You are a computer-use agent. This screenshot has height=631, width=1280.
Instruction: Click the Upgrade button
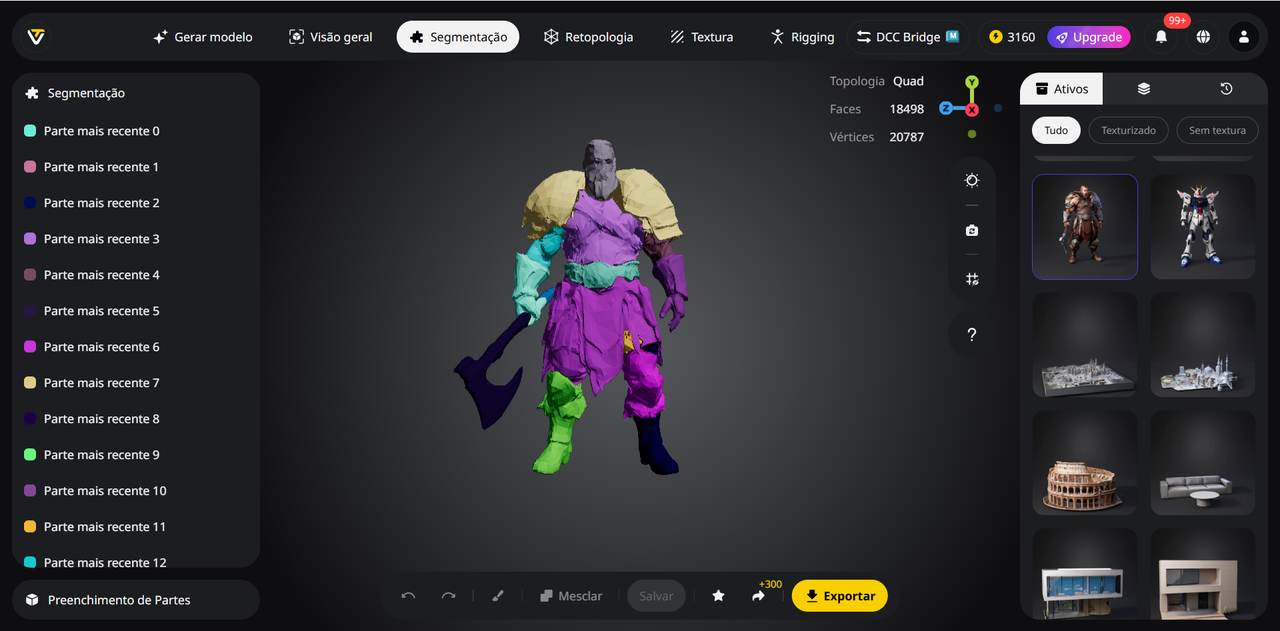[1088, 37]
